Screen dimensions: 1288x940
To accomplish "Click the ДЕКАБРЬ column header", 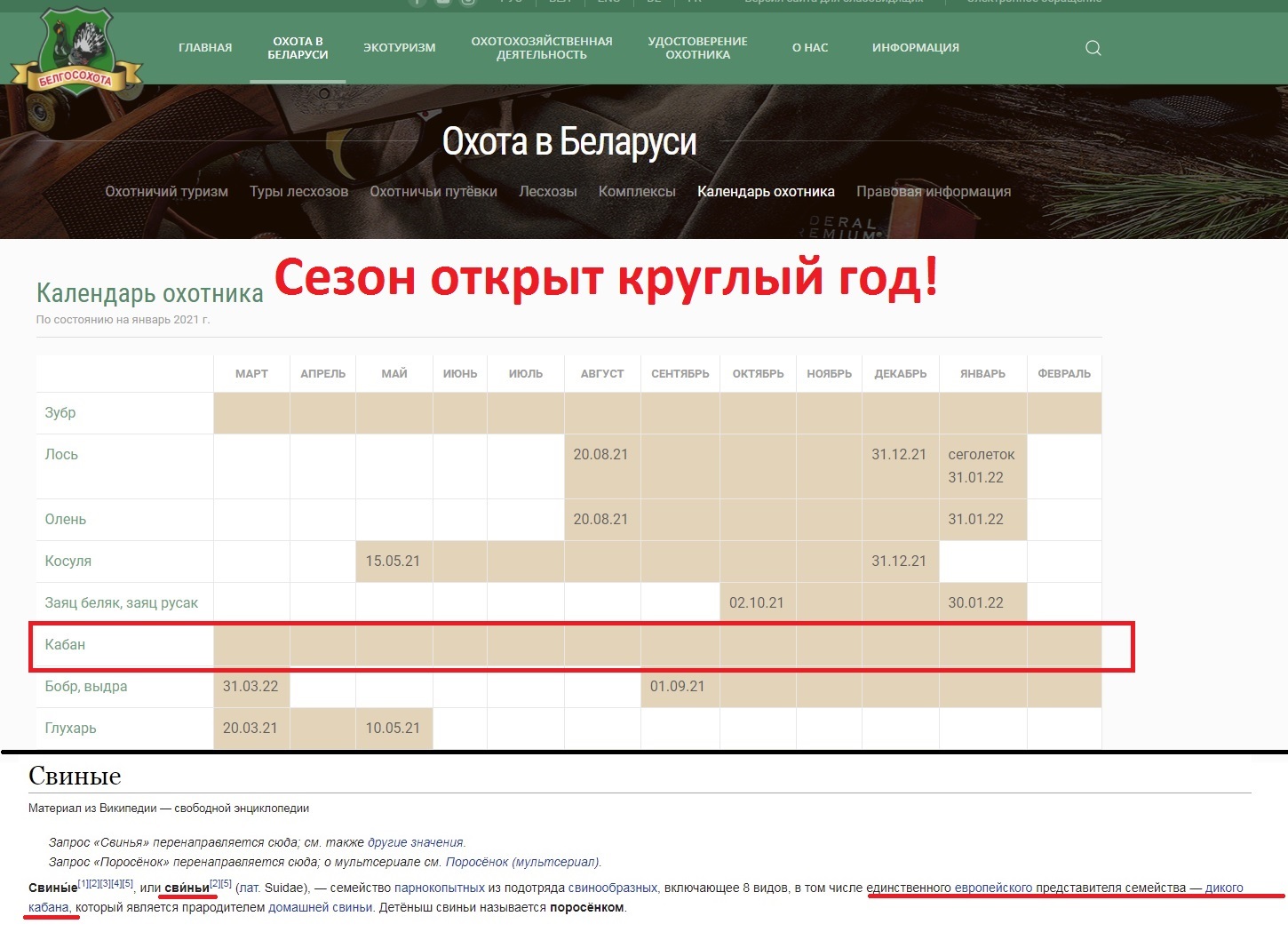I will pyautogui.click(x=901, y=374).
